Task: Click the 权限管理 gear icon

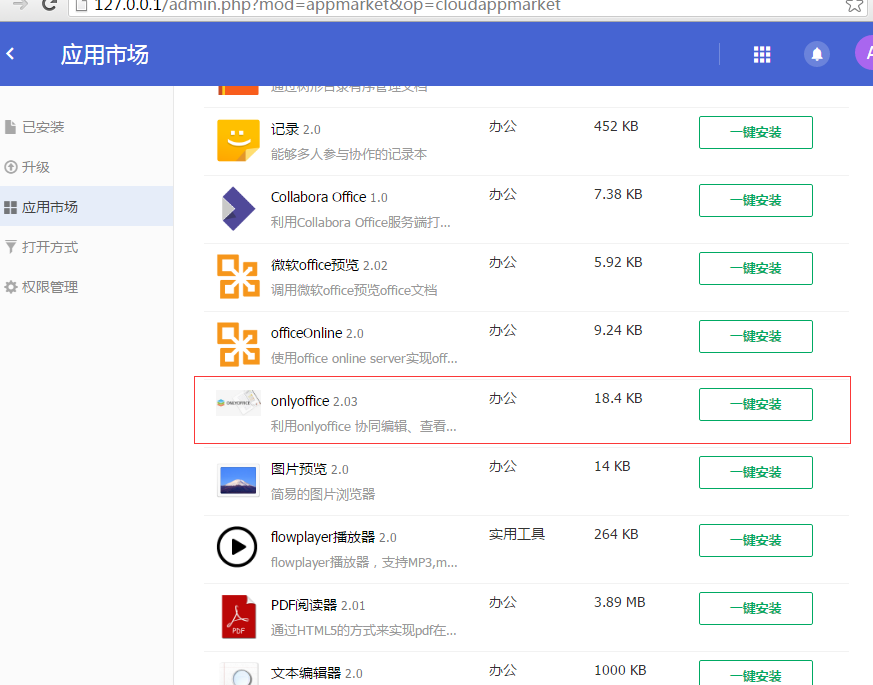Action: (x=11, y=287)
